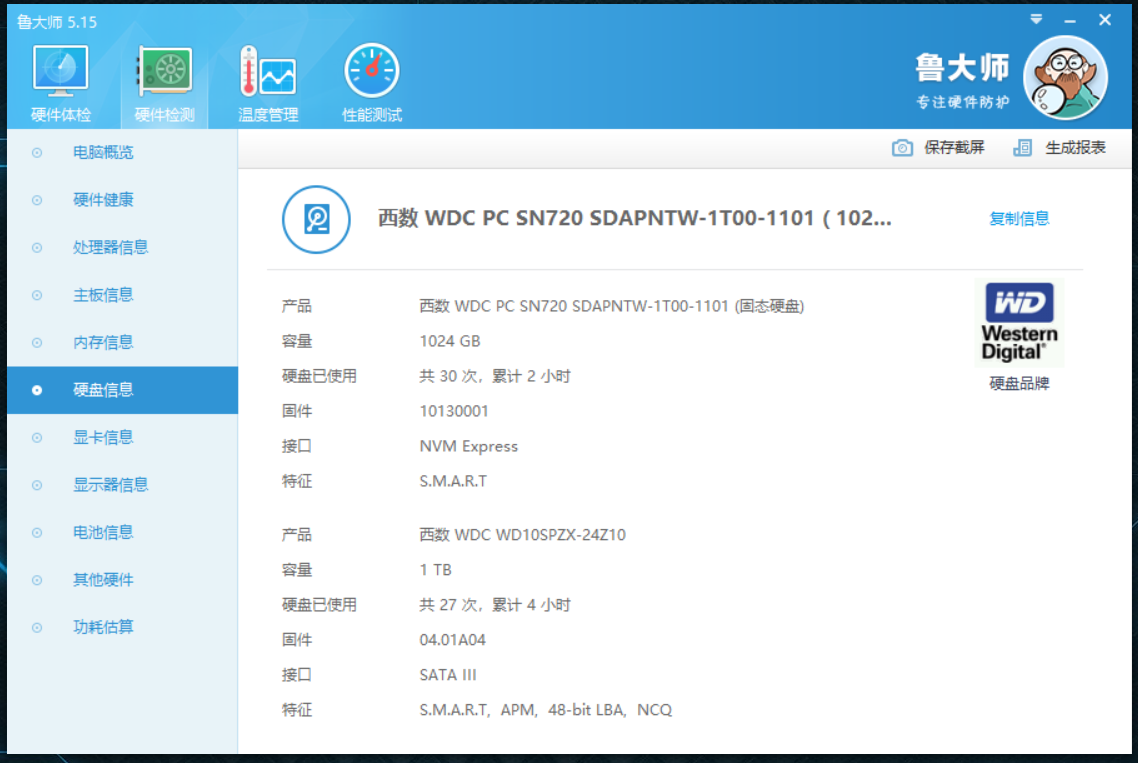
Task: Click the S.M.A.R.T, APM, 48-bit LBA, NCQ features text
Action: (546, 710)
